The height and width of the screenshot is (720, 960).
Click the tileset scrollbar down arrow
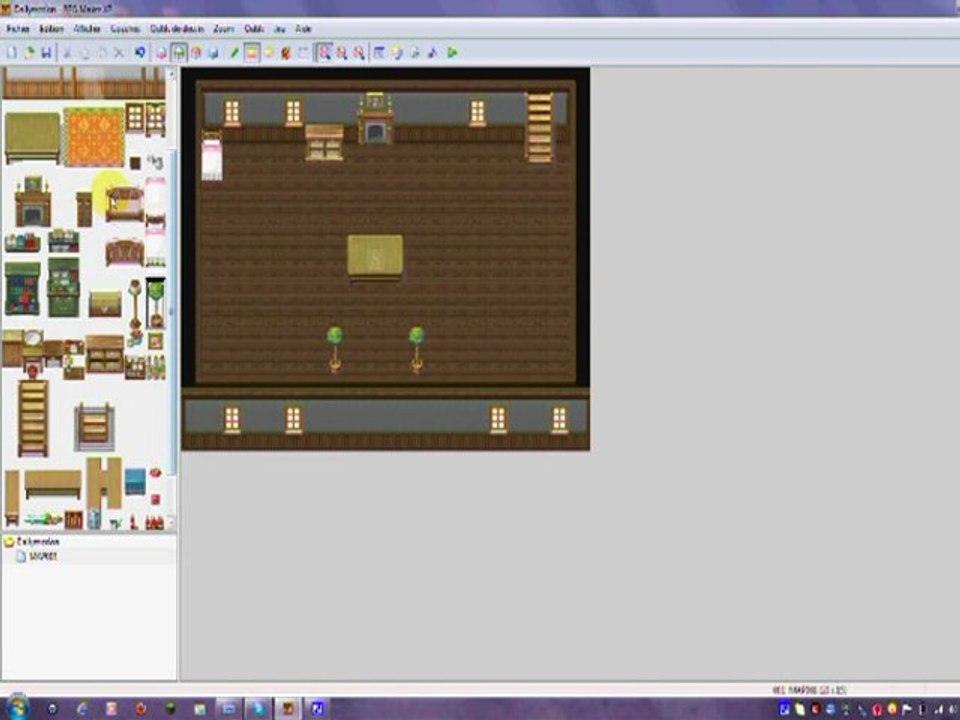click(171, 522)
